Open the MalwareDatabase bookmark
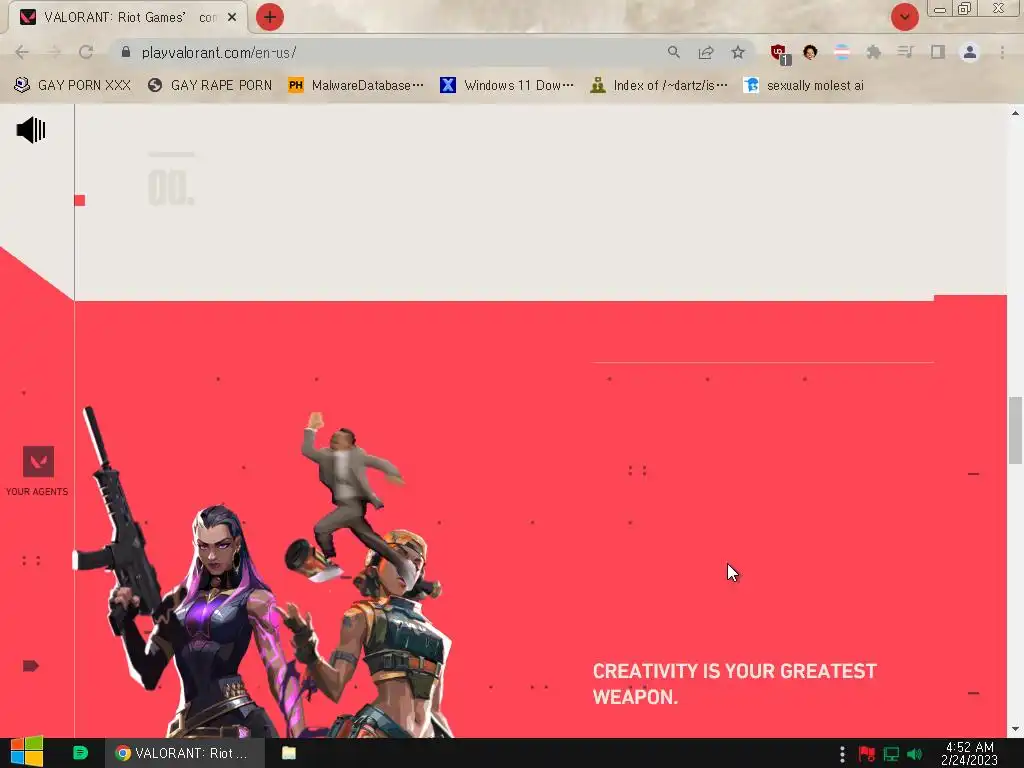The width and height of the screenshot is (1024, 768). 356,85
